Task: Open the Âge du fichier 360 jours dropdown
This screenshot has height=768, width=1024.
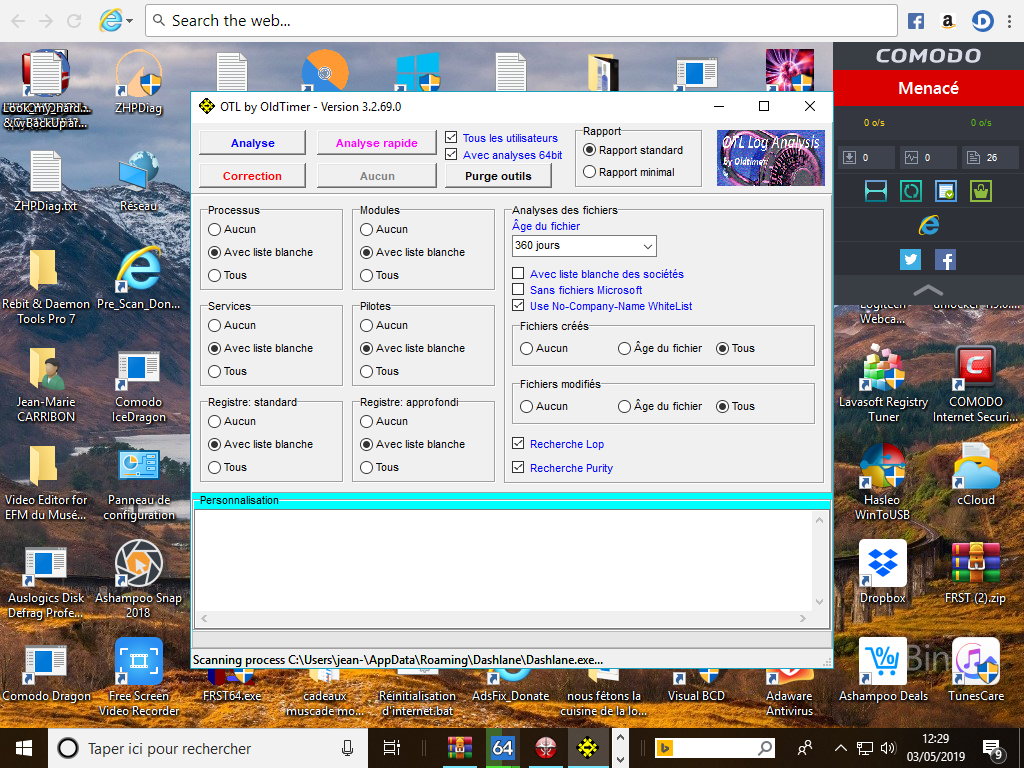Action: pos(584,246)
